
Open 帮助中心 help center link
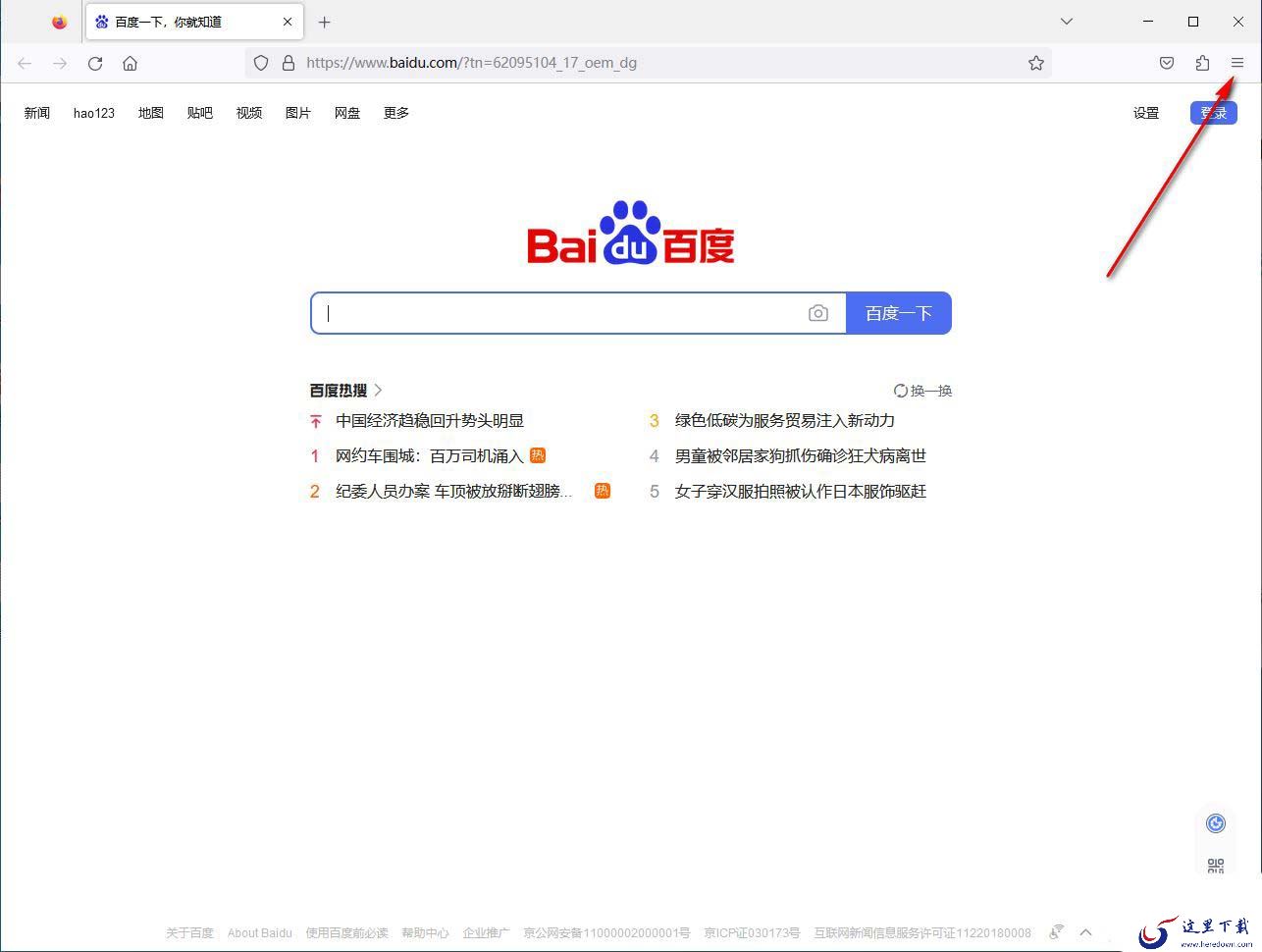(425, 932)
